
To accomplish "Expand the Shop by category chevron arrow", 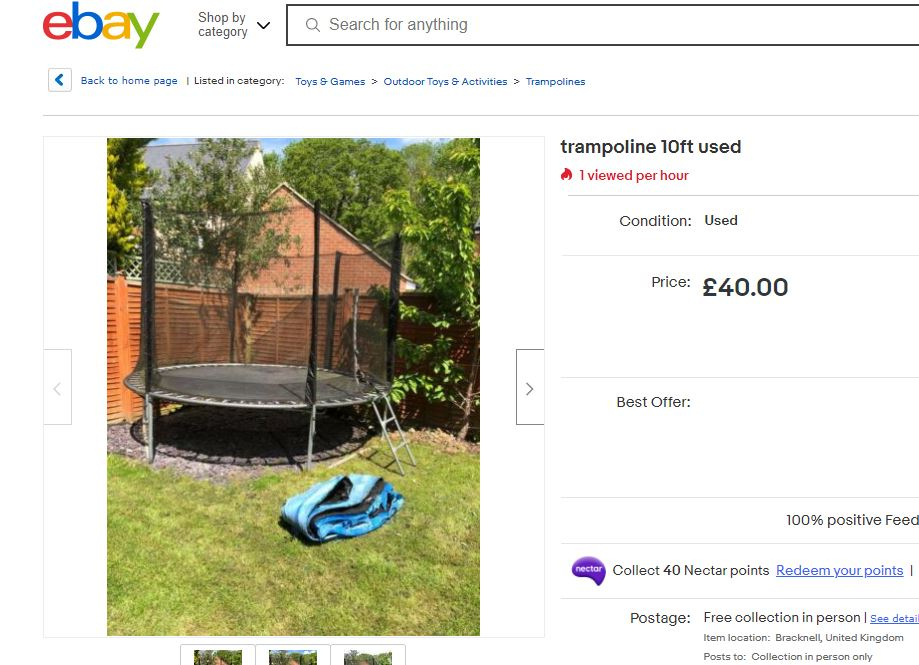I will 264,25.
